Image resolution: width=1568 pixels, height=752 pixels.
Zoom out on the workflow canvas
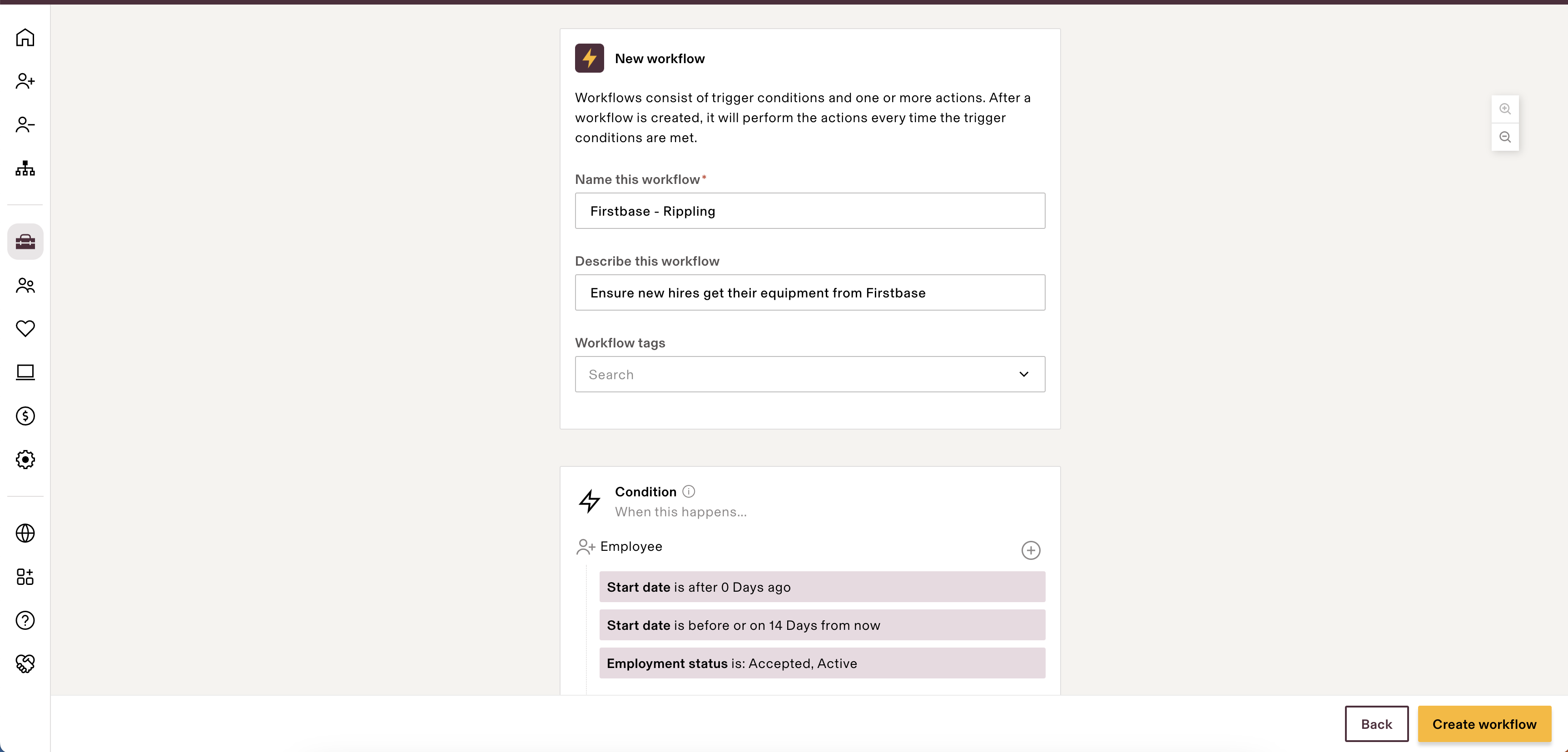click(x=1505, y=137)
